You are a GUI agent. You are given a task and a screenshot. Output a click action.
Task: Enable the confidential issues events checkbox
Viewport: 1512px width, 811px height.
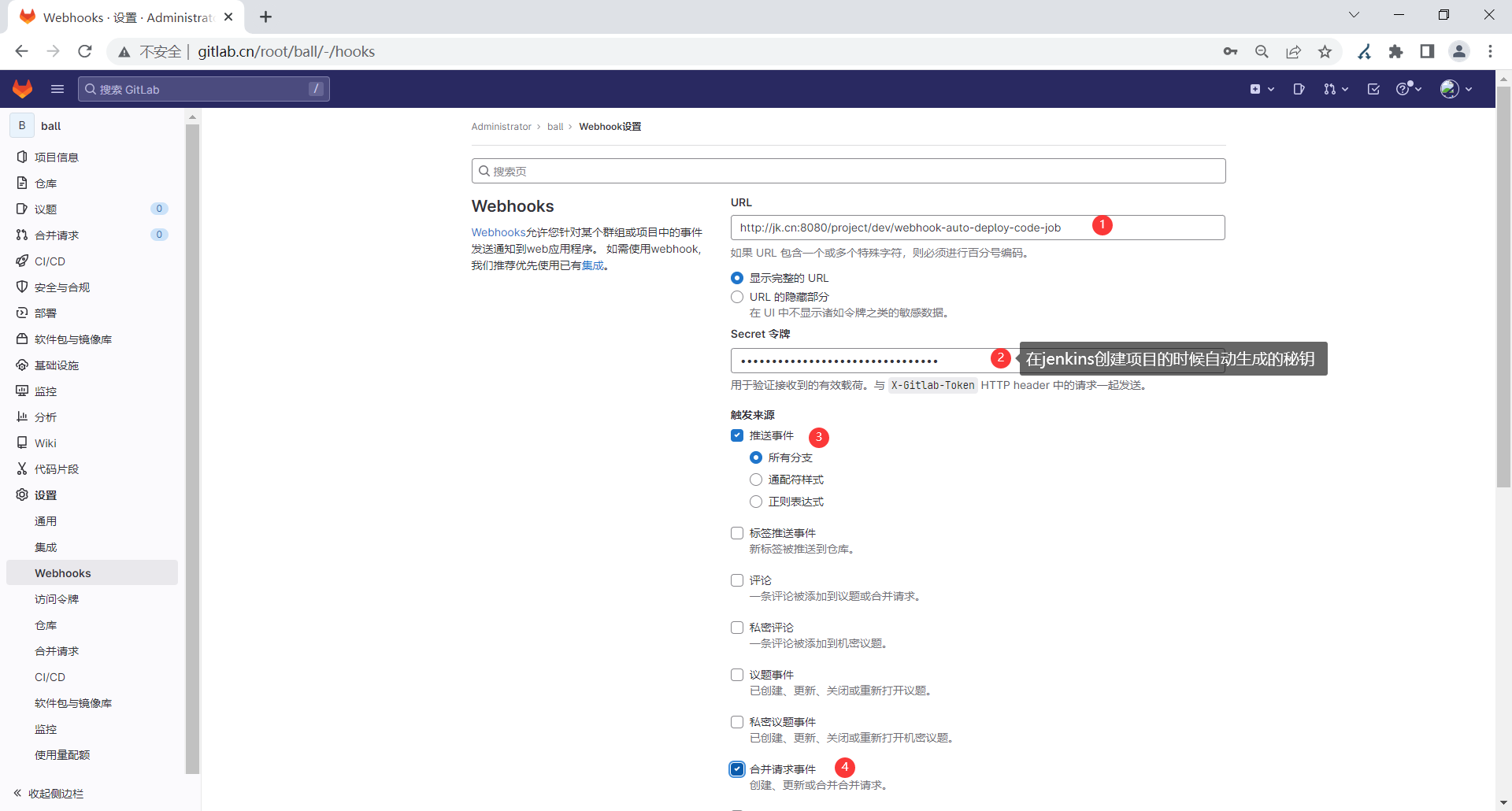[x=737, y=722]
